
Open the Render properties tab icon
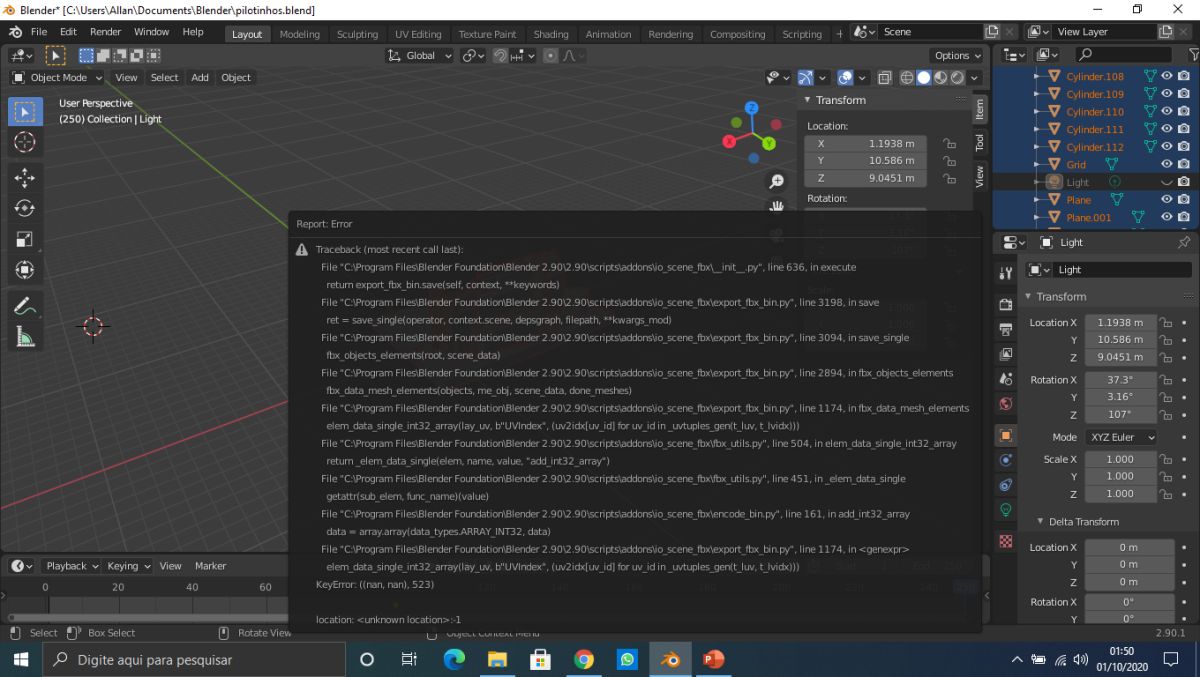[1006, 304]
